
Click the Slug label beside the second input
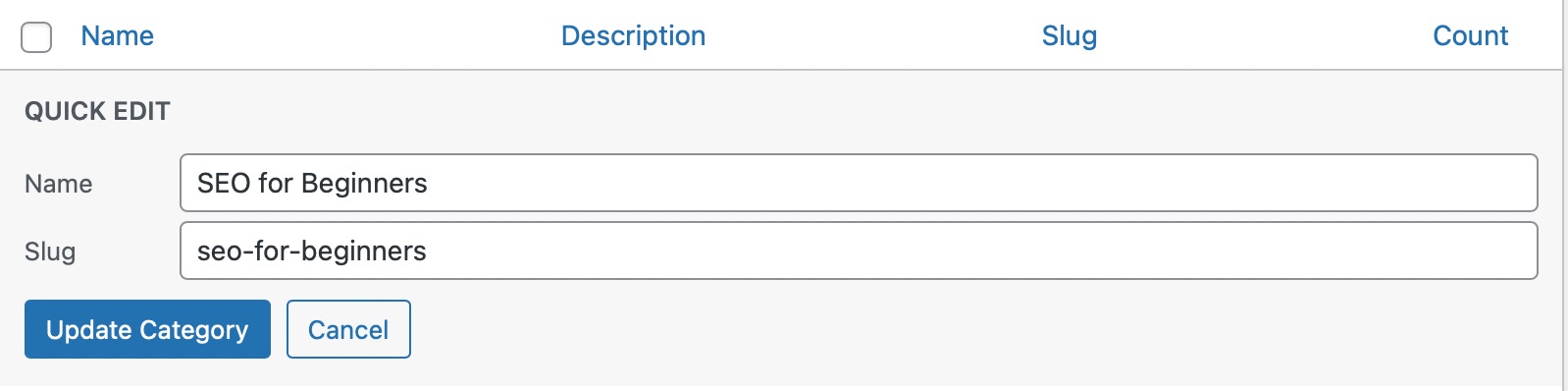pos(50,251)
